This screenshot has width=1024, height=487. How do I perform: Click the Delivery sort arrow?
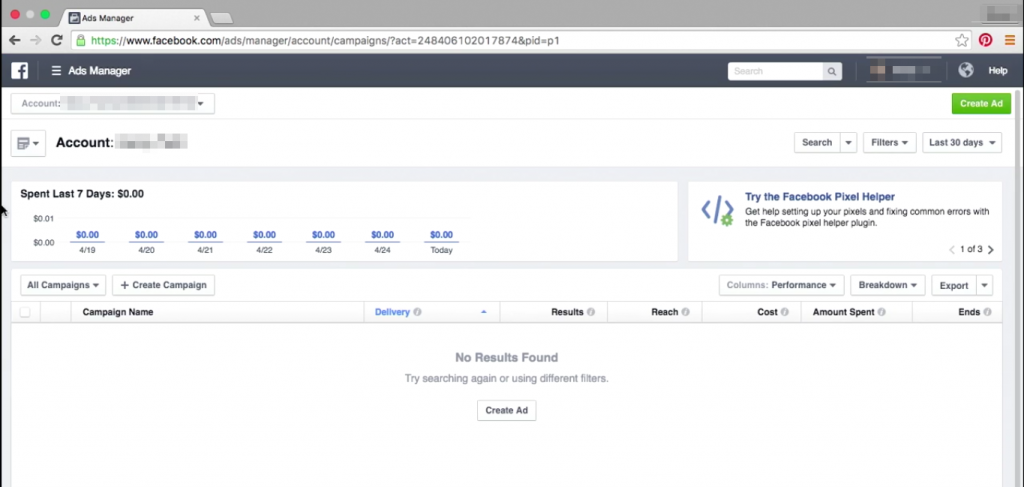[484, 312]
